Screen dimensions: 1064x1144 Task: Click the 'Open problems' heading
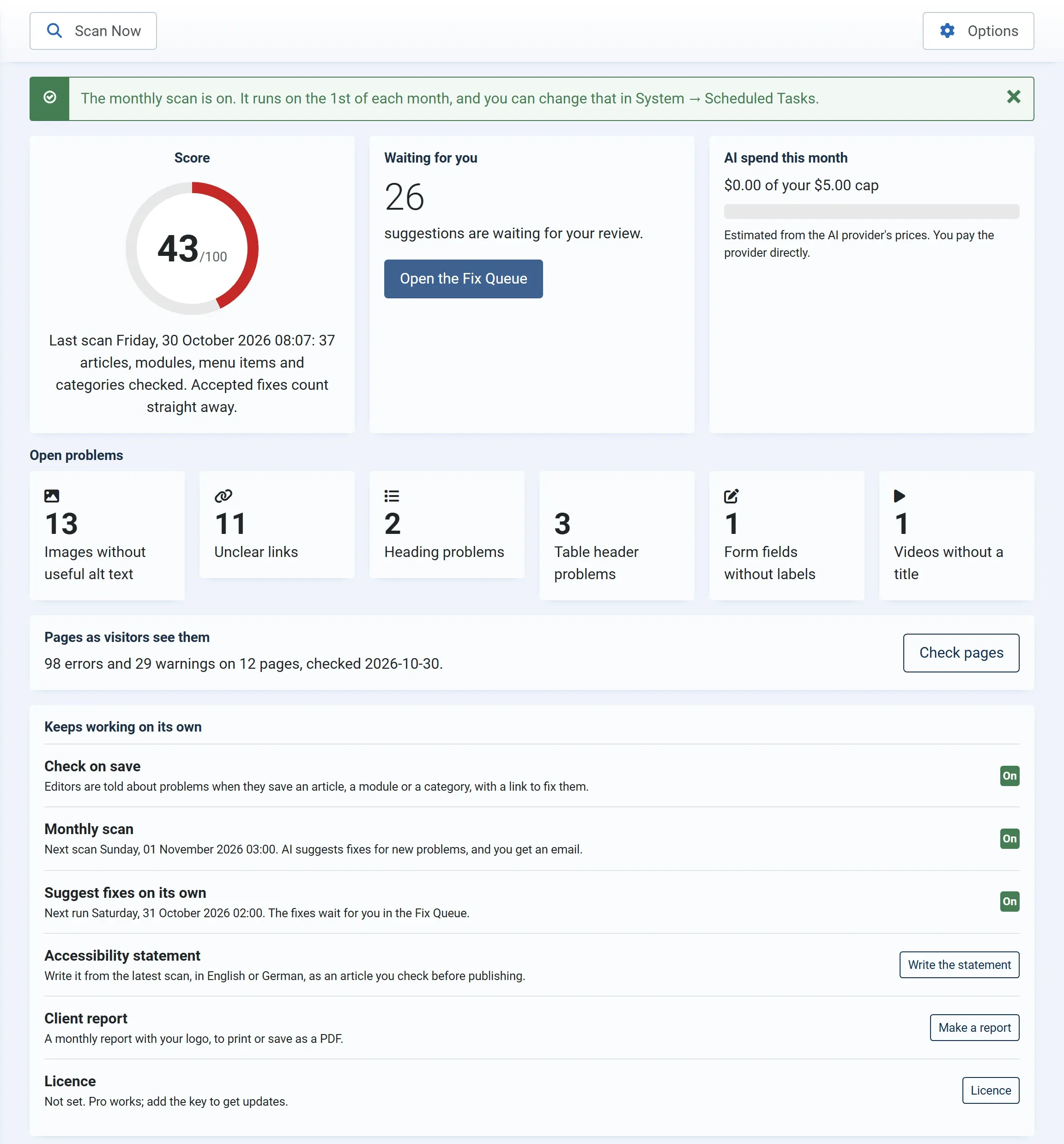coord(76,455)
